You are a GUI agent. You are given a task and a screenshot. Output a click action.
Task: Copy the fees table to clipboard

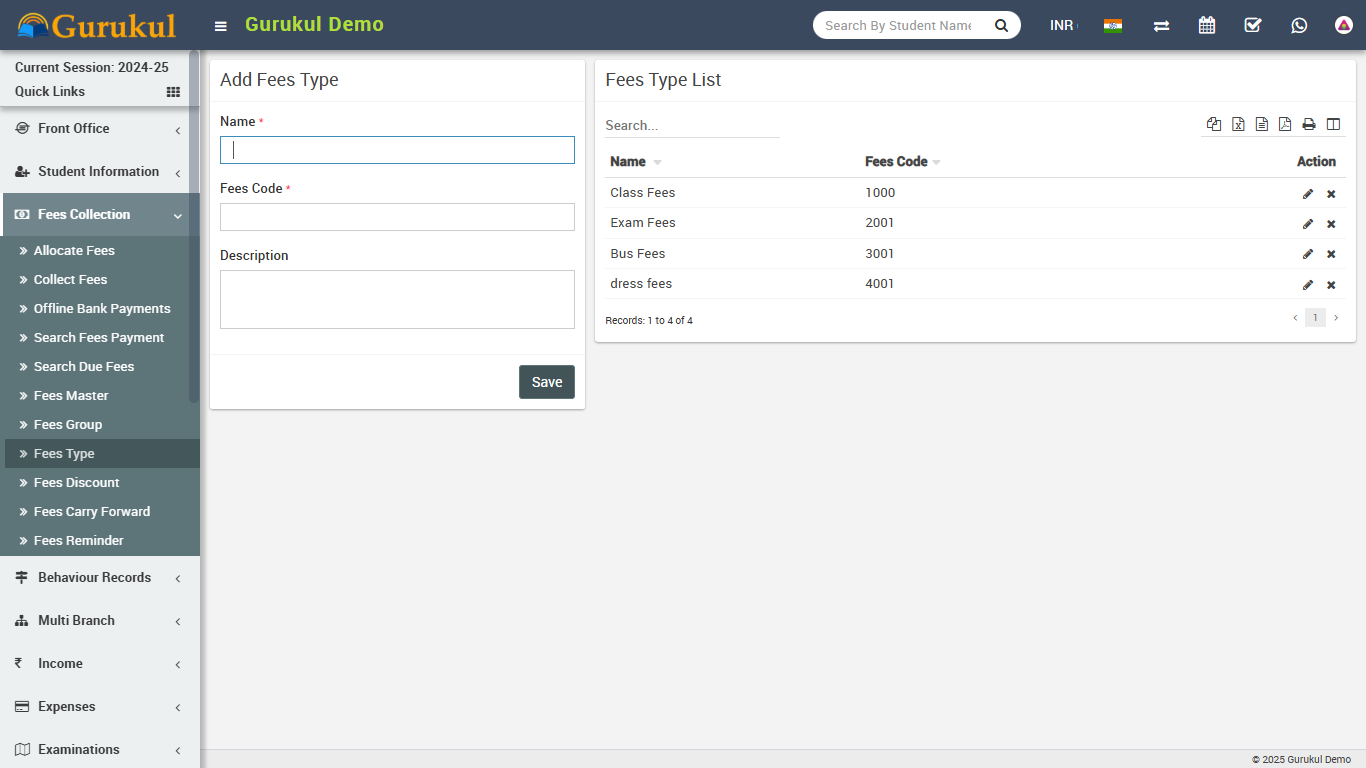point(1214,124)
